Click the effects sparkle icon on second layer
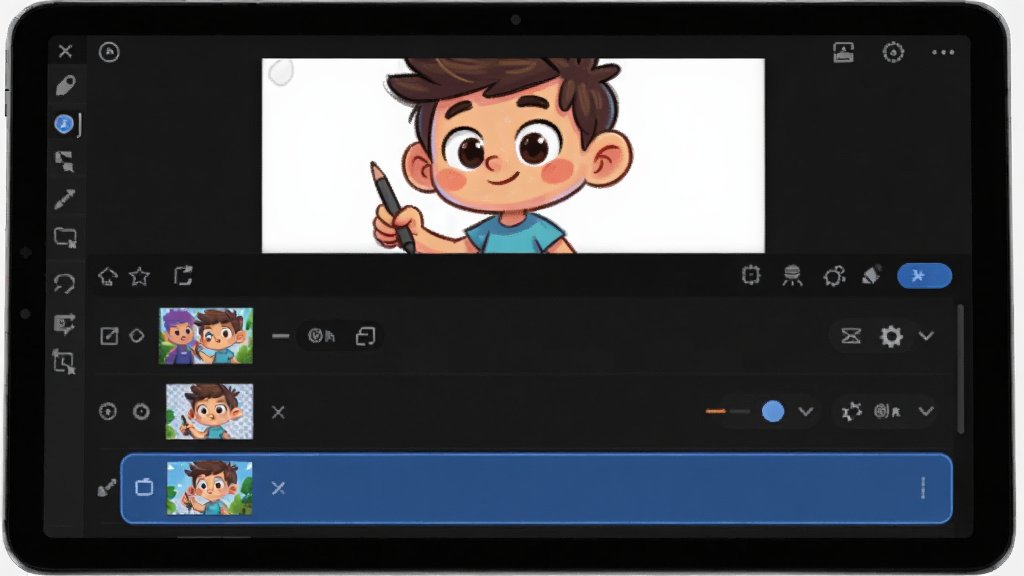The image size is (1024, 576). coord(852,411)
